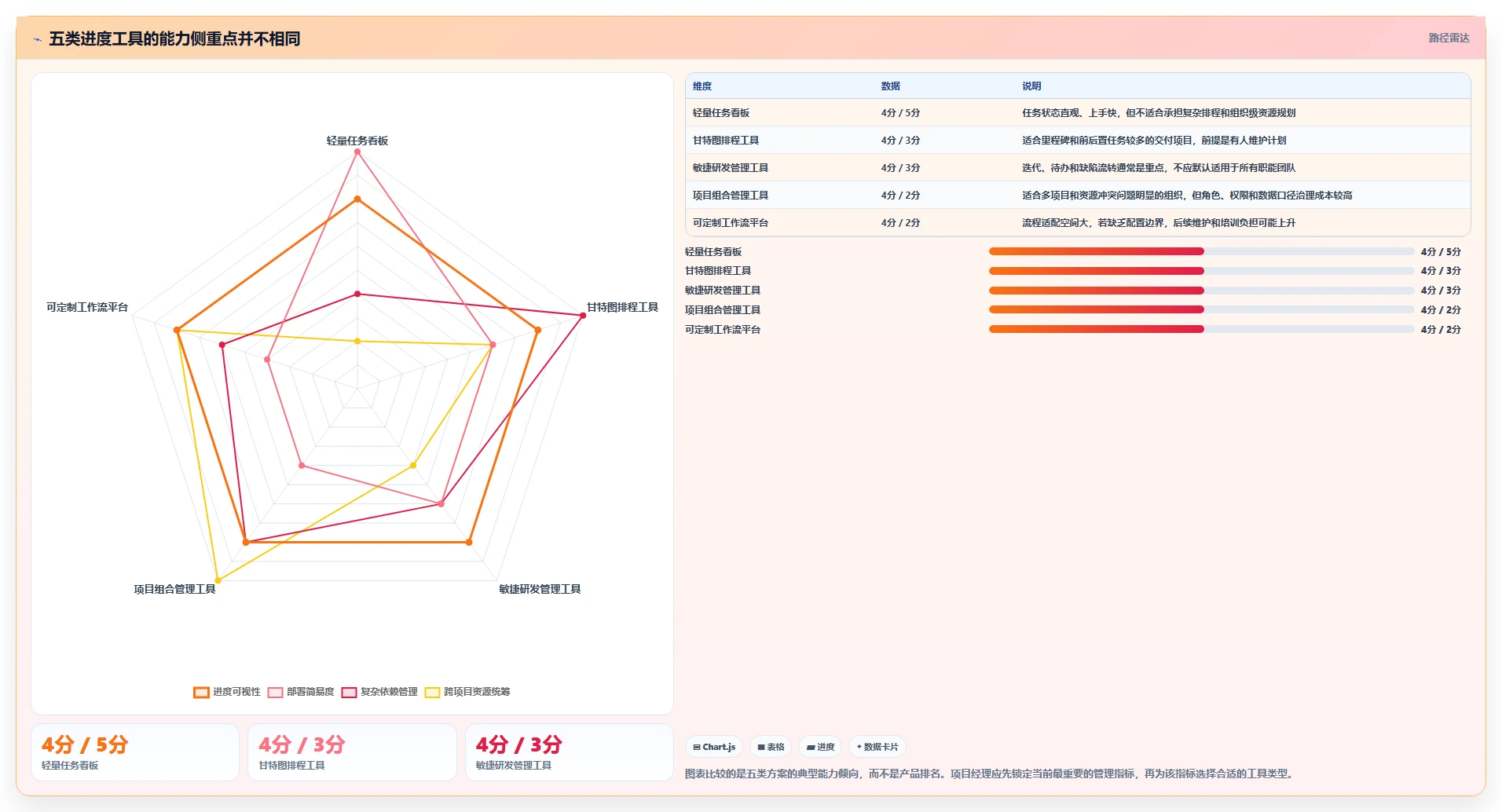Click the 可定制工作流平台 progress bar
This screenshot has width=1502, height=812.
pyautogui.click(x=1201, y=329)
